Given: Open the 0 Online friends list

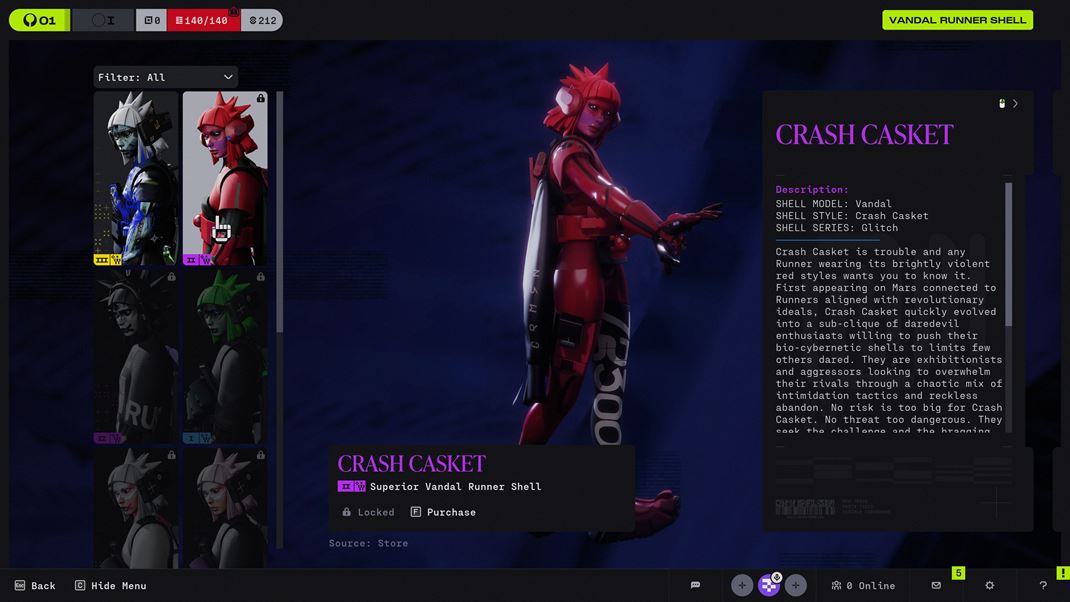Looking at the screenshot, I should (863, 585).
